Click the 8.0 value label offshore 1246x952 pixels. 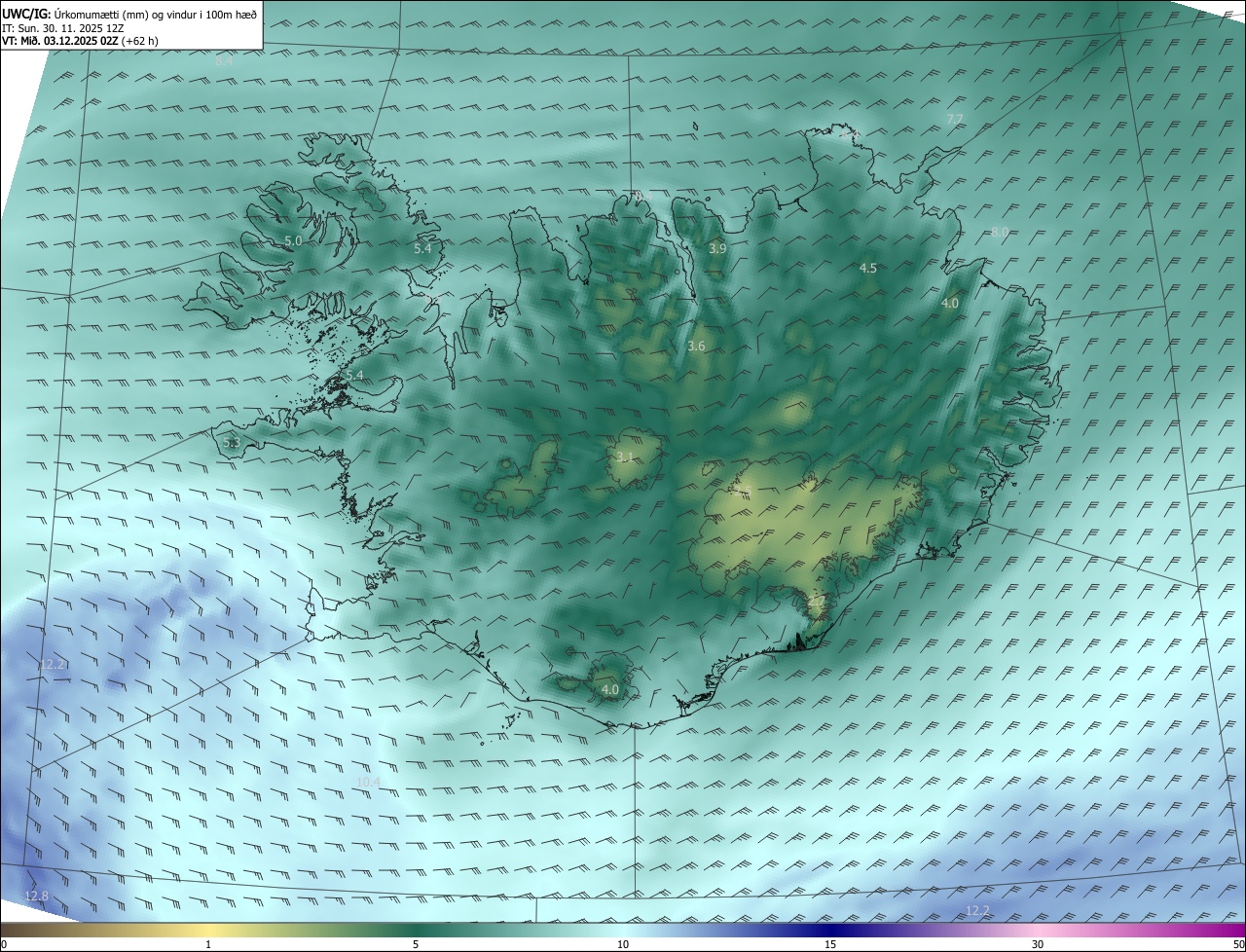(x=1000, y=232)
